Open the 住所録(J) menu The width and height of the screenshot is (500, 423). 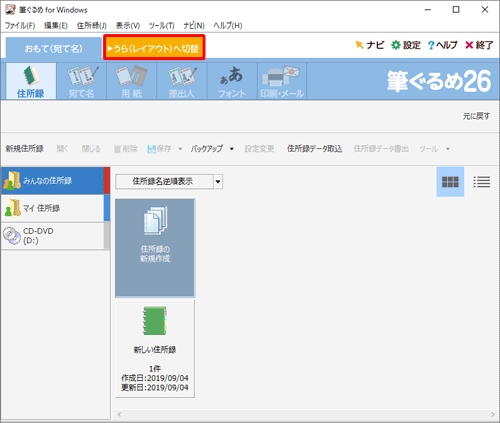point(92,26)
